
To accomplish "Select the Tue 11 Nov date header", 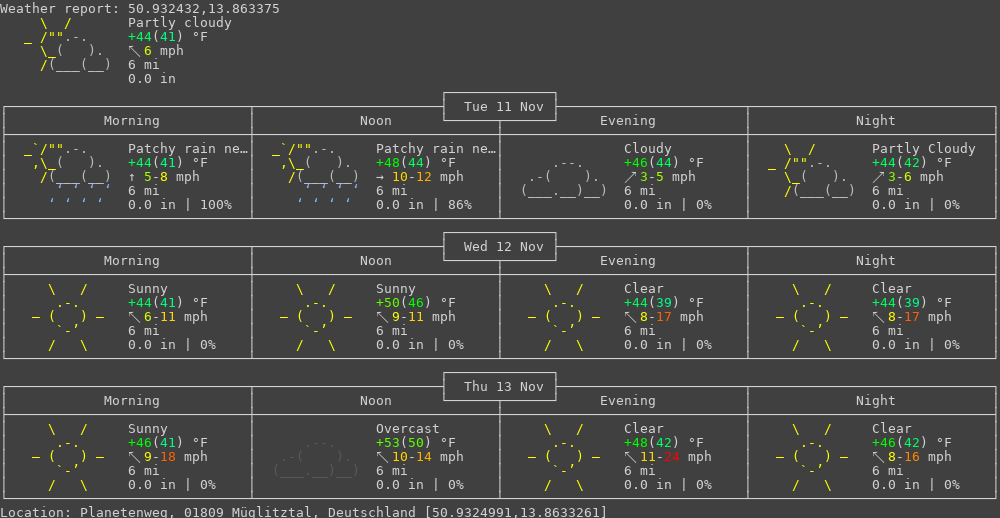I will tap(500, 107).
